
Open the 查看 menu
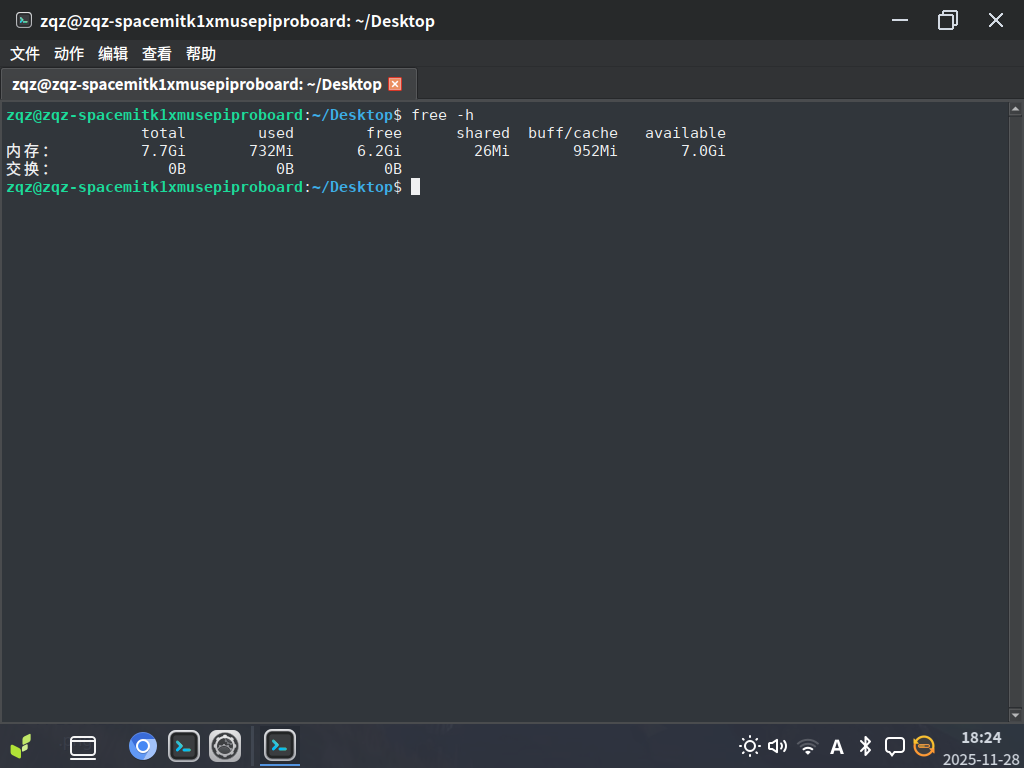pos(157,54)
